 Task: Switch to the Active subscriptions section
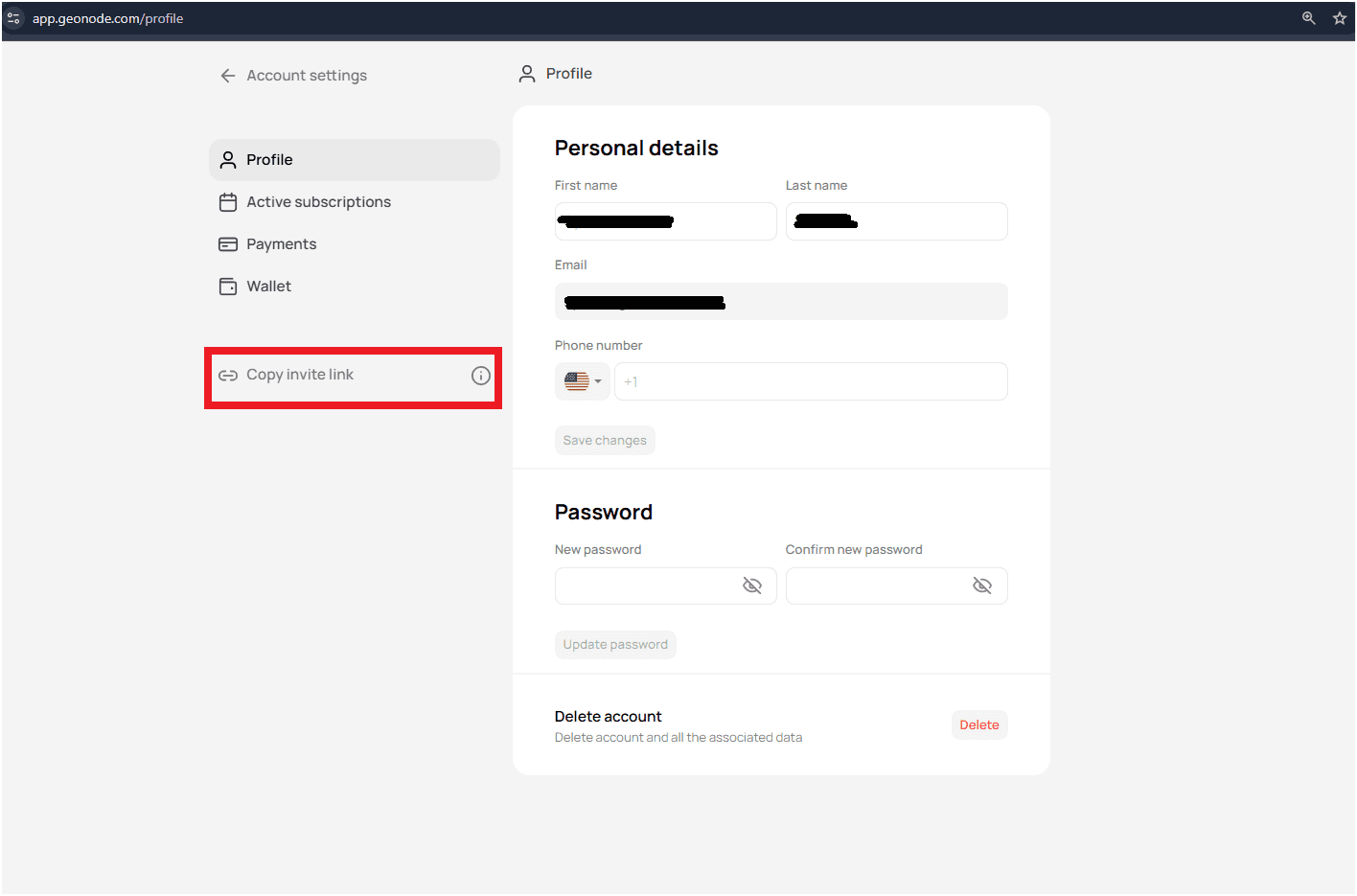[318, 201]
